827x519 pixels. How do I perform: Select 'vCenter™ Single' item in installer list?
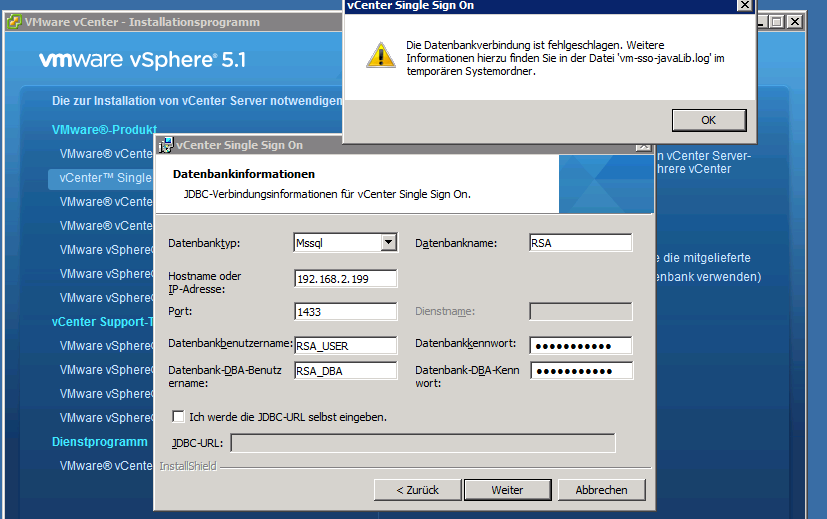(100, 178)
